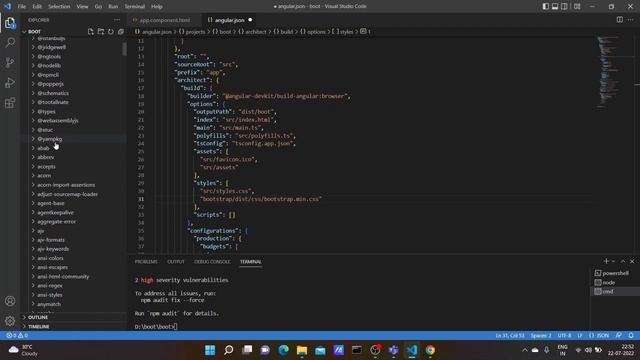Viewport: 640px width, 360px height.
Task: Open editor more actions menu
Action: click(x=631, y=20)
